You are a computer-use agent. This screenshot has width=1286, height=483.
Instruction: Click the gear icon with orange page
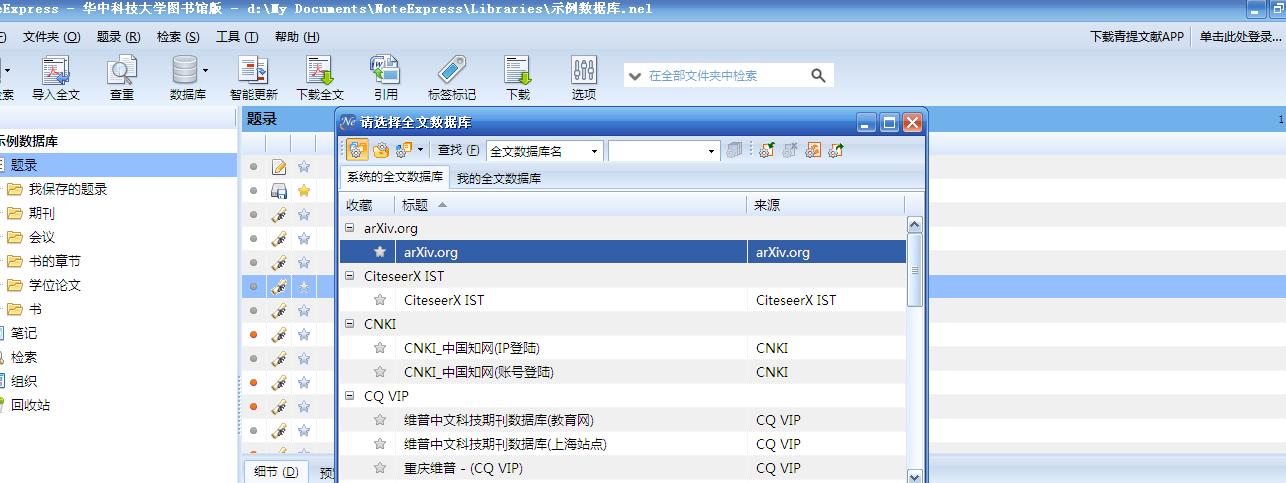[813, 150]
